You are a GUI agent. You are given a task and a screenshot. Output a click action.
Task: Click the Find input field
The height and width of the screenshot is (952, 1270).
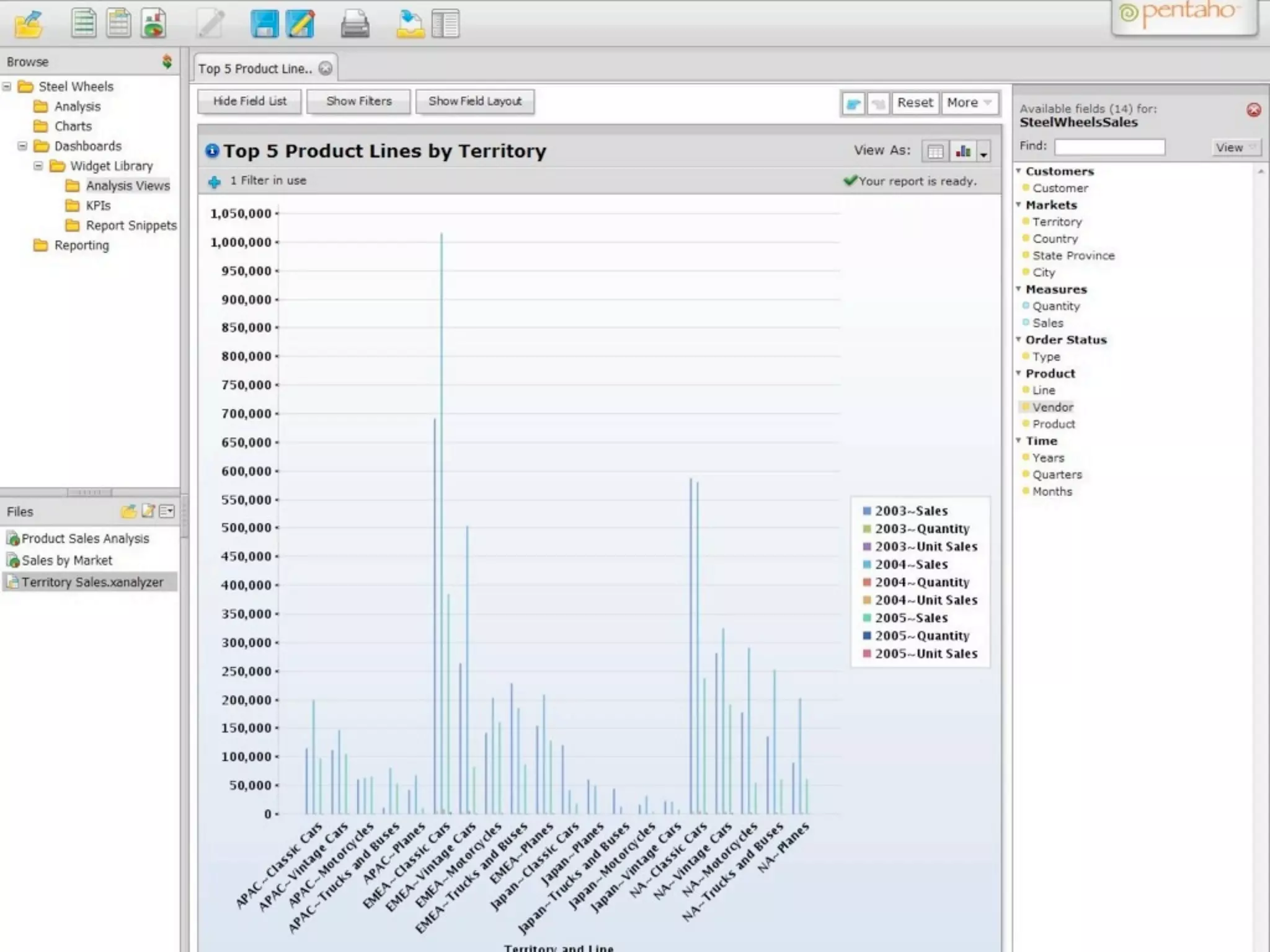point(1109,147)
